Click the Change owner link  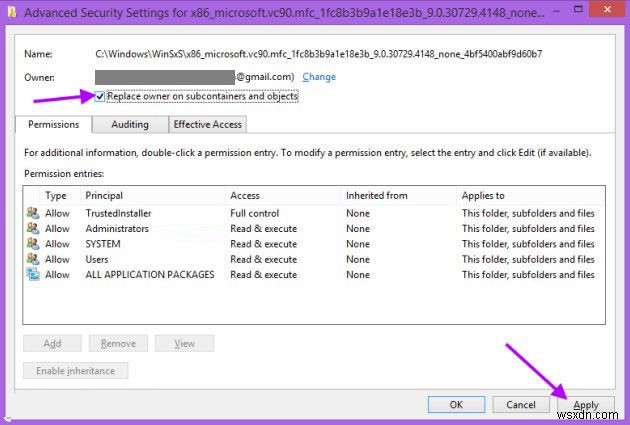319,77
